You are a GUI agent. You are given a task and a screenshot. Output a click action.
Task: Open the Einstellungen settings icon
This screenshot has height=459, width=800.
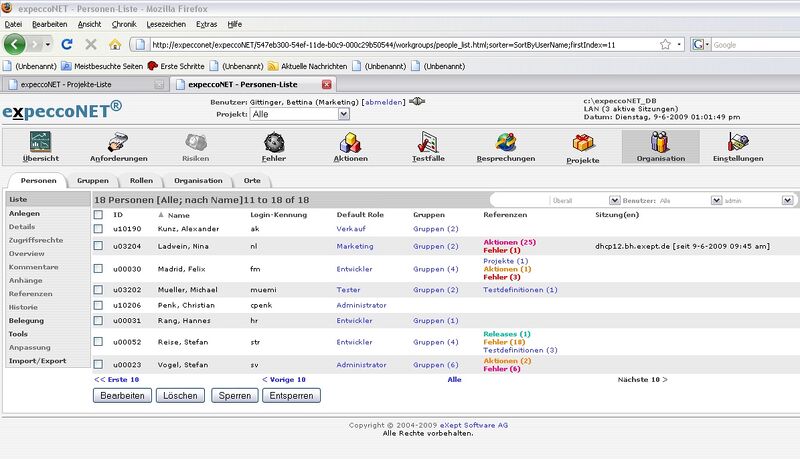[738, 142]
